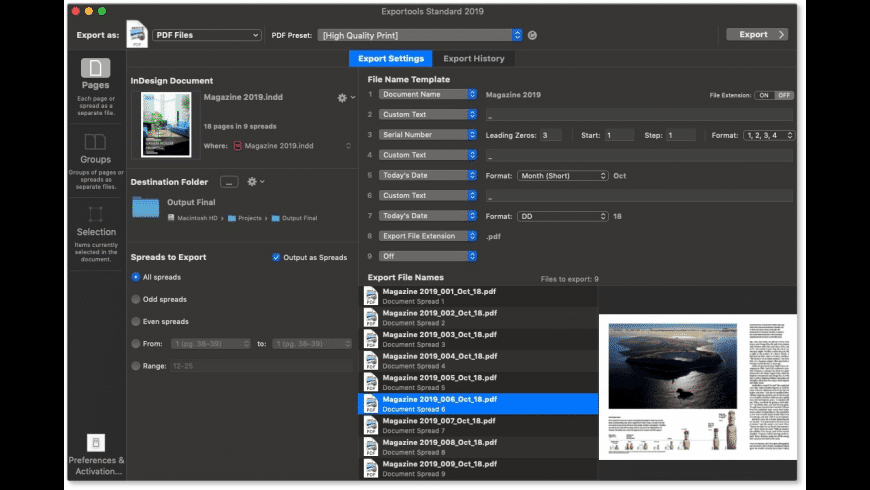This screenshot has width=870, height=490.
Task: Click the spread preview thumbnail
Action: (698, 387)
